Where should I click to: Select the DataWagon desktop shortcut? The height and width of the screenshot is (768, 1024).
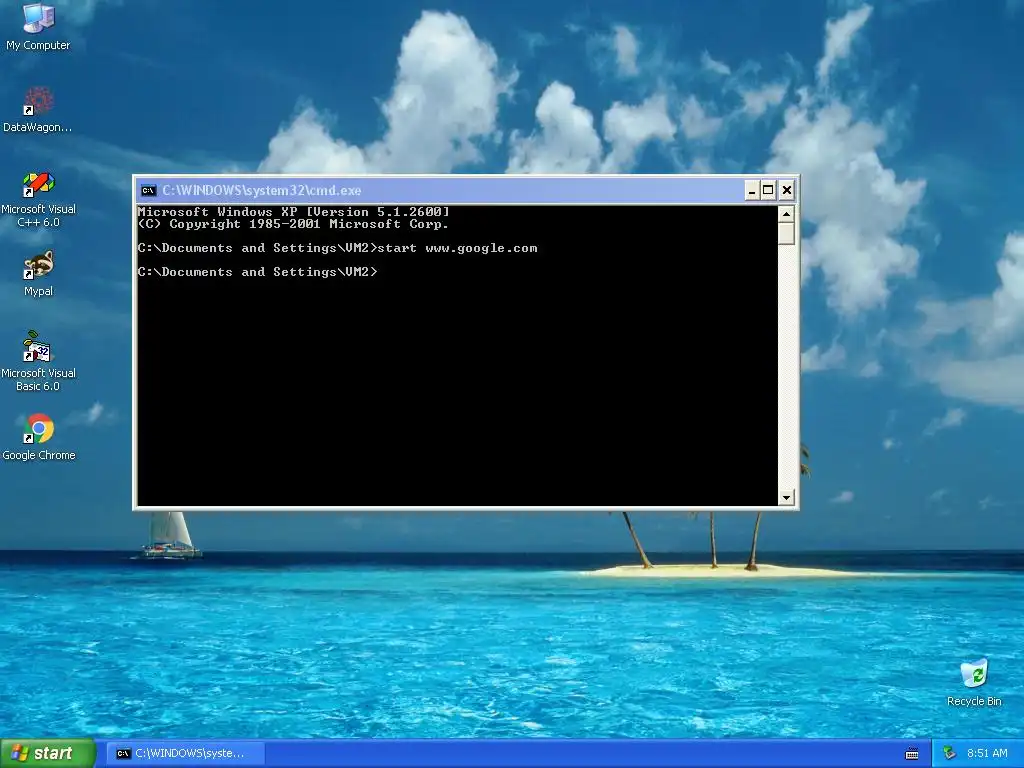coord(38,109)
